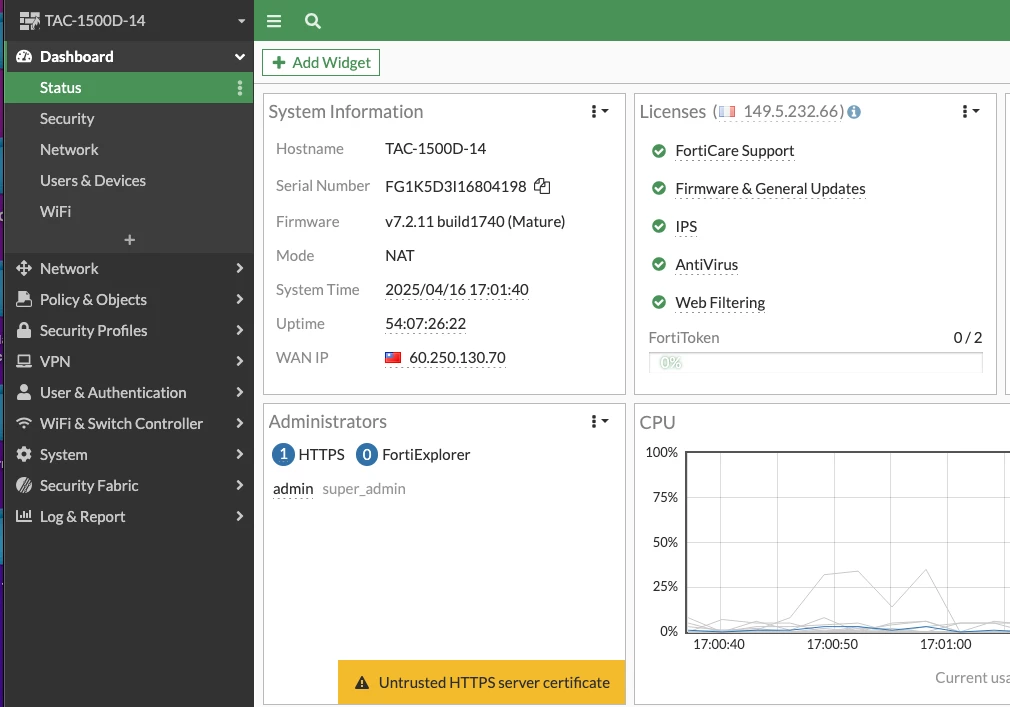Expand the Network menu
The height and width of the screenshot is (707, 1010).
click(x=129, y=269)
